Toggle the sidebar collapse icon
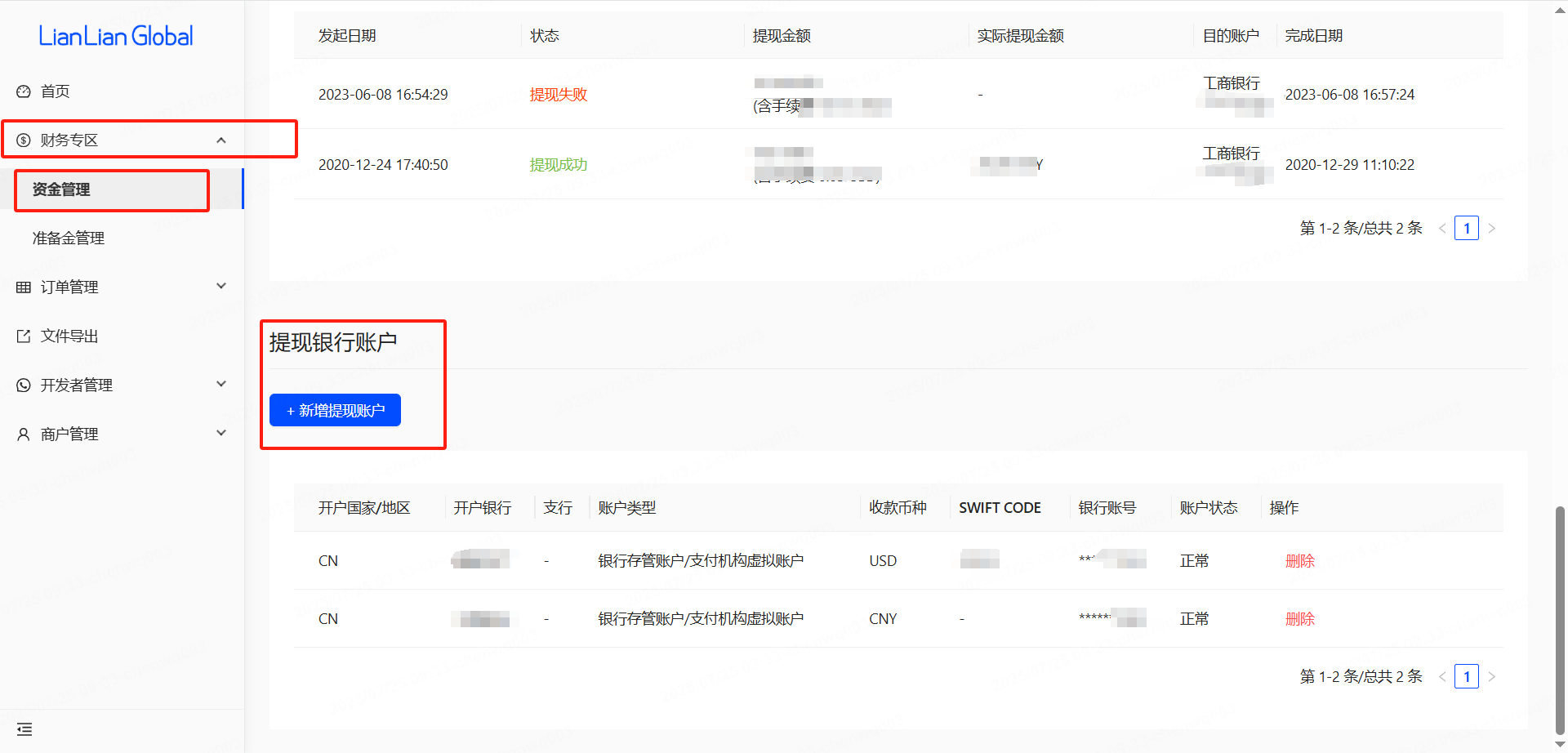 click(x=24, y=729)
